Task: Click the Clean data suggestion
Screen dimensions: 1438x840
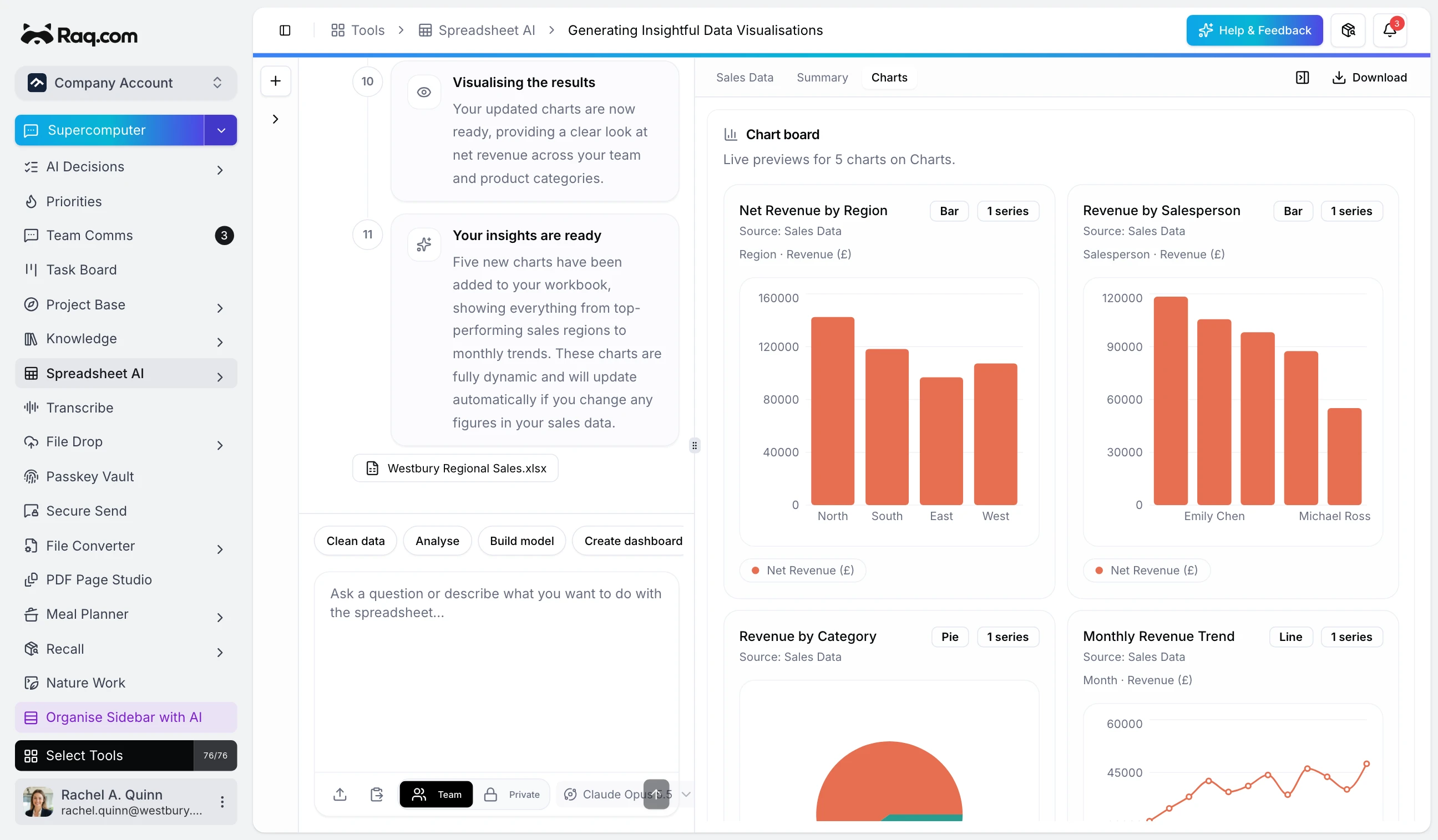Action: 356,541
